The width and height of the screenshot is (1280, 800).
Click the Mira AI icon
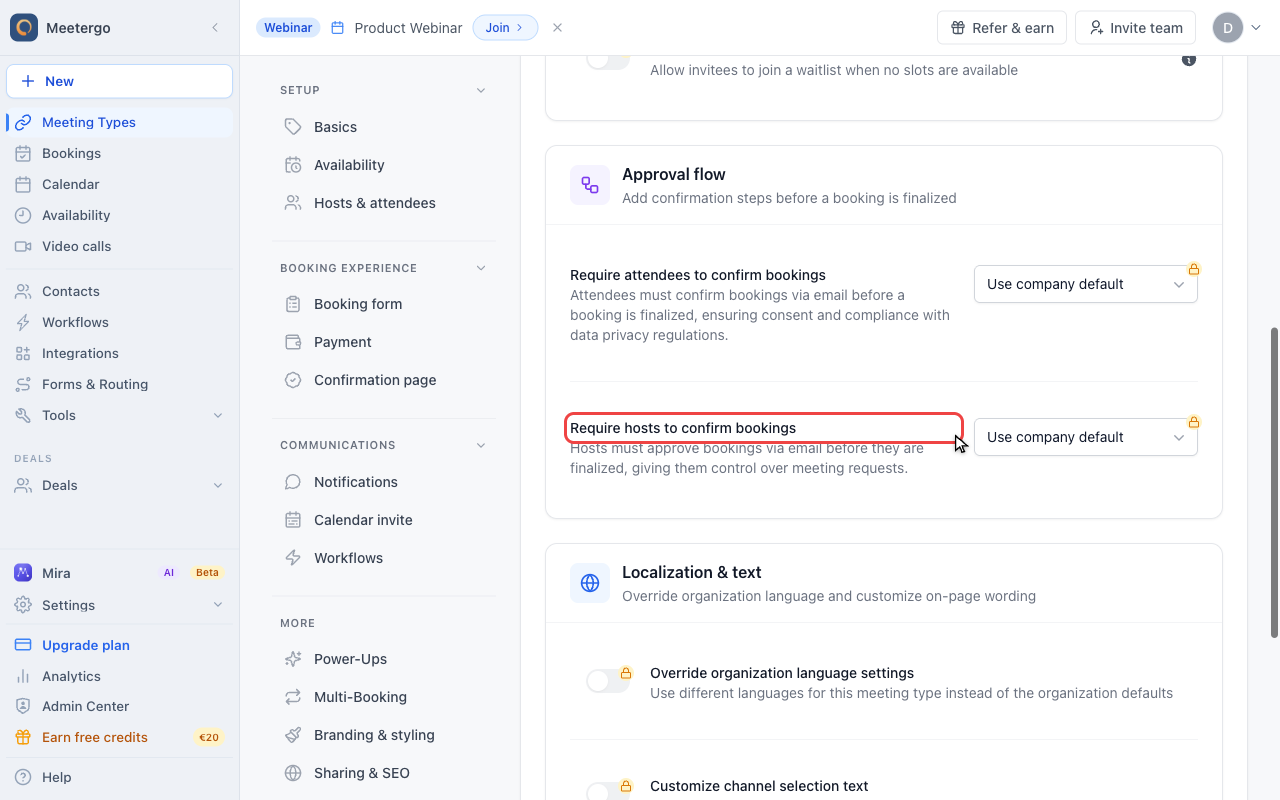(23, 573)
